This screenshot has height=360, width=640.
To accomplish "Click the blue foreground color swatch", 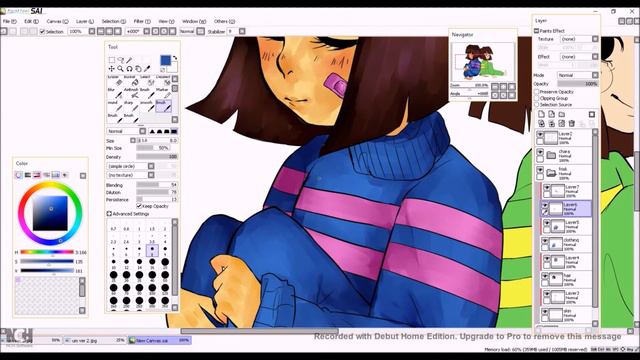I will 165,60.
